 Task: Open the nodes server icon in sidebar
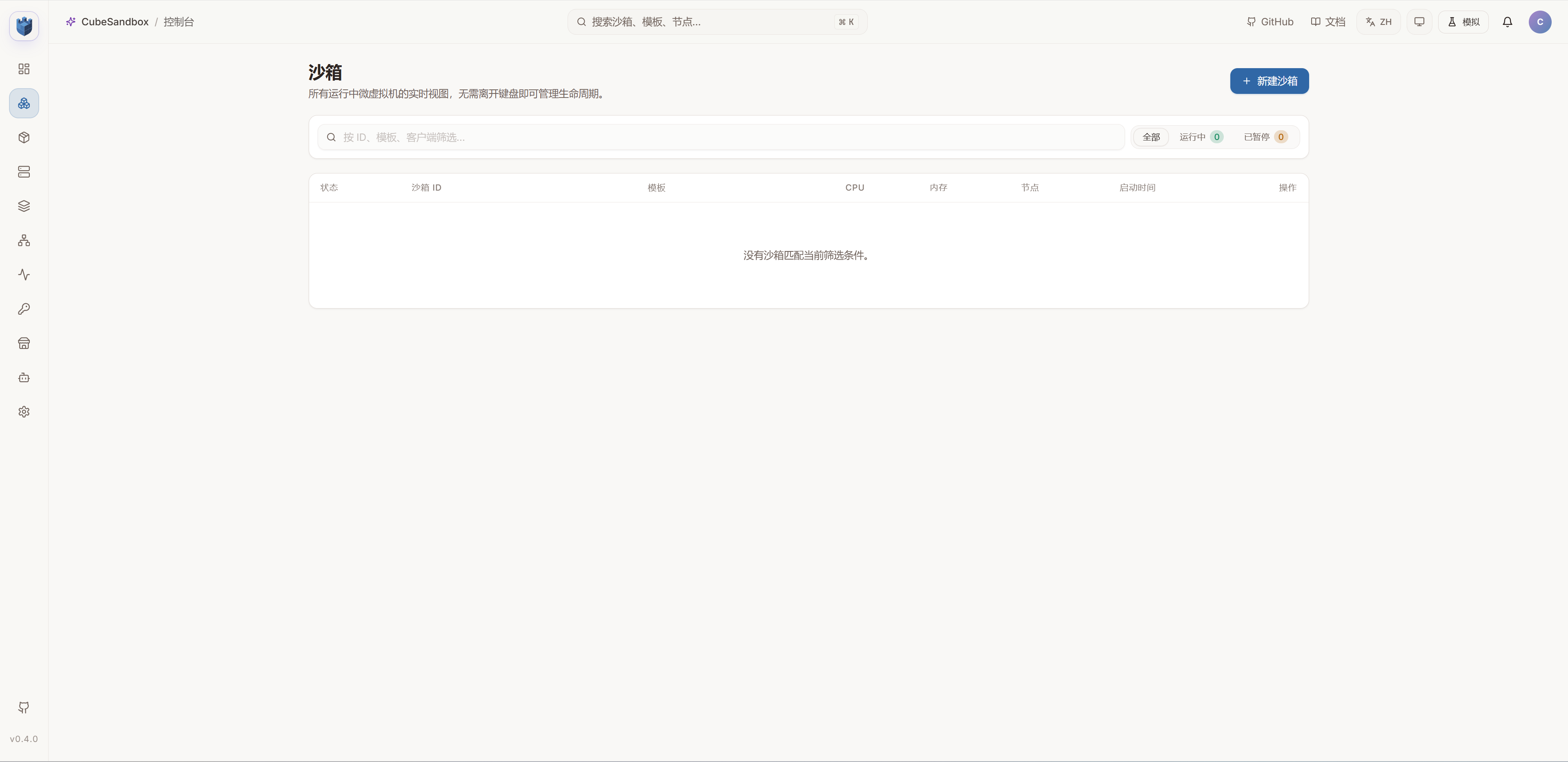click(x=24, y=172)
